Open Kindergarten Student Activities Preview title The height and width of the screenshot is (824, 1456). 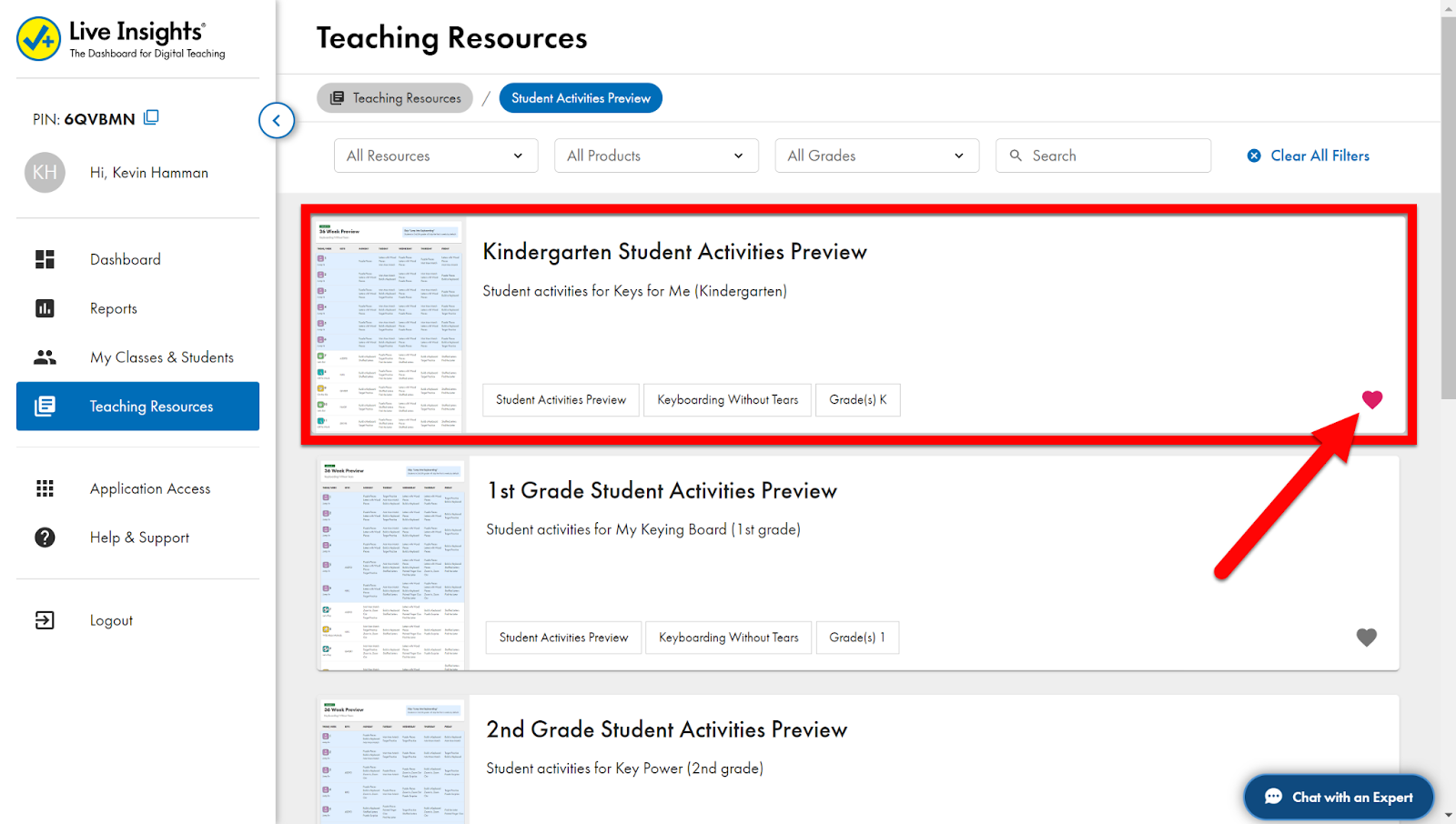(x=674, y=252)
